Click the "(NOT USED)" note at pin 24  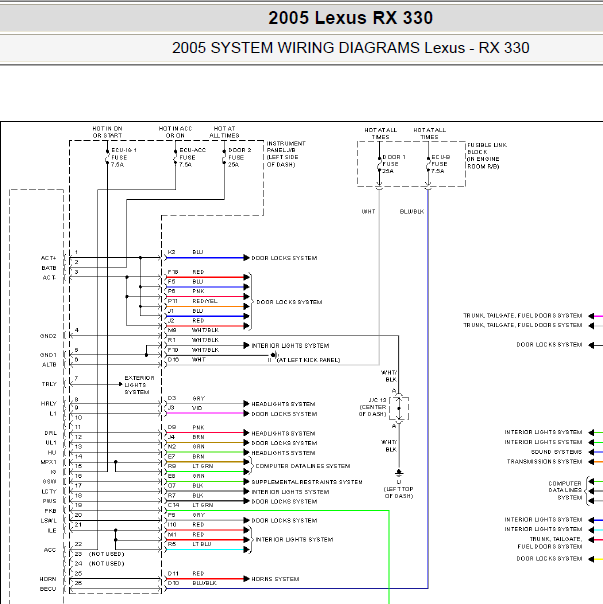pos(107,564)
